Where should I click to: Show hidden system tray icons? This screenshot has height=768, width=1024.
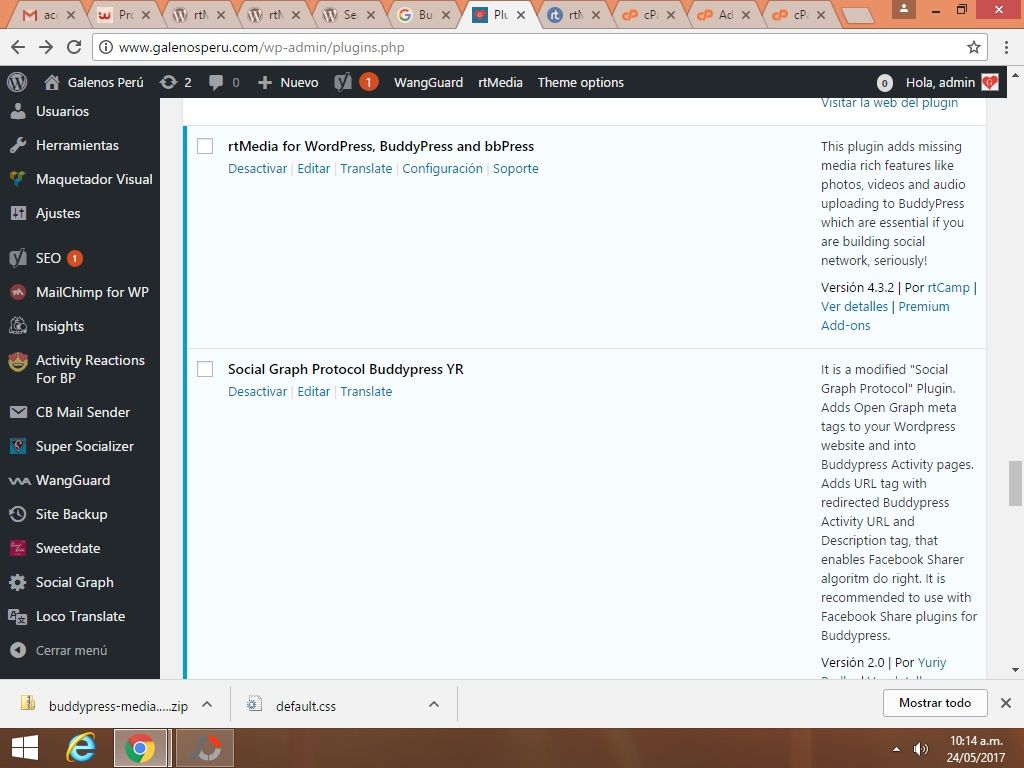[x=897, y=749]
